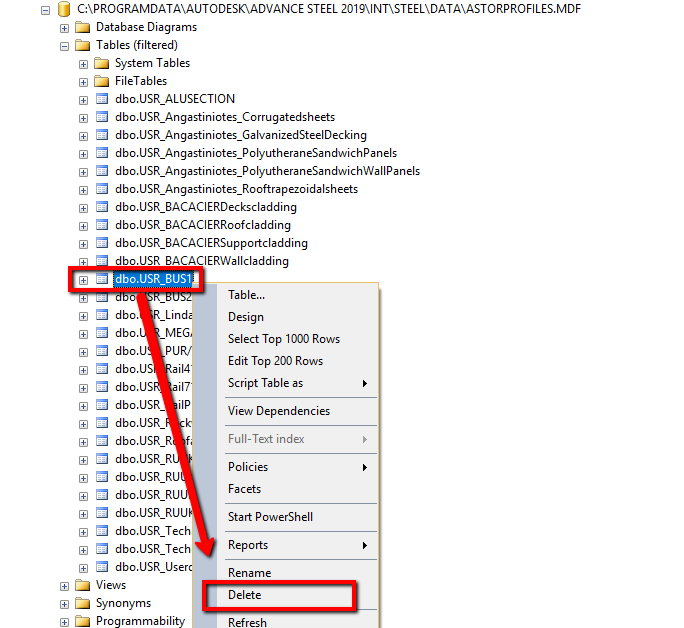
Task: Choose Select Top 1000 Rows
Action: 297,339
